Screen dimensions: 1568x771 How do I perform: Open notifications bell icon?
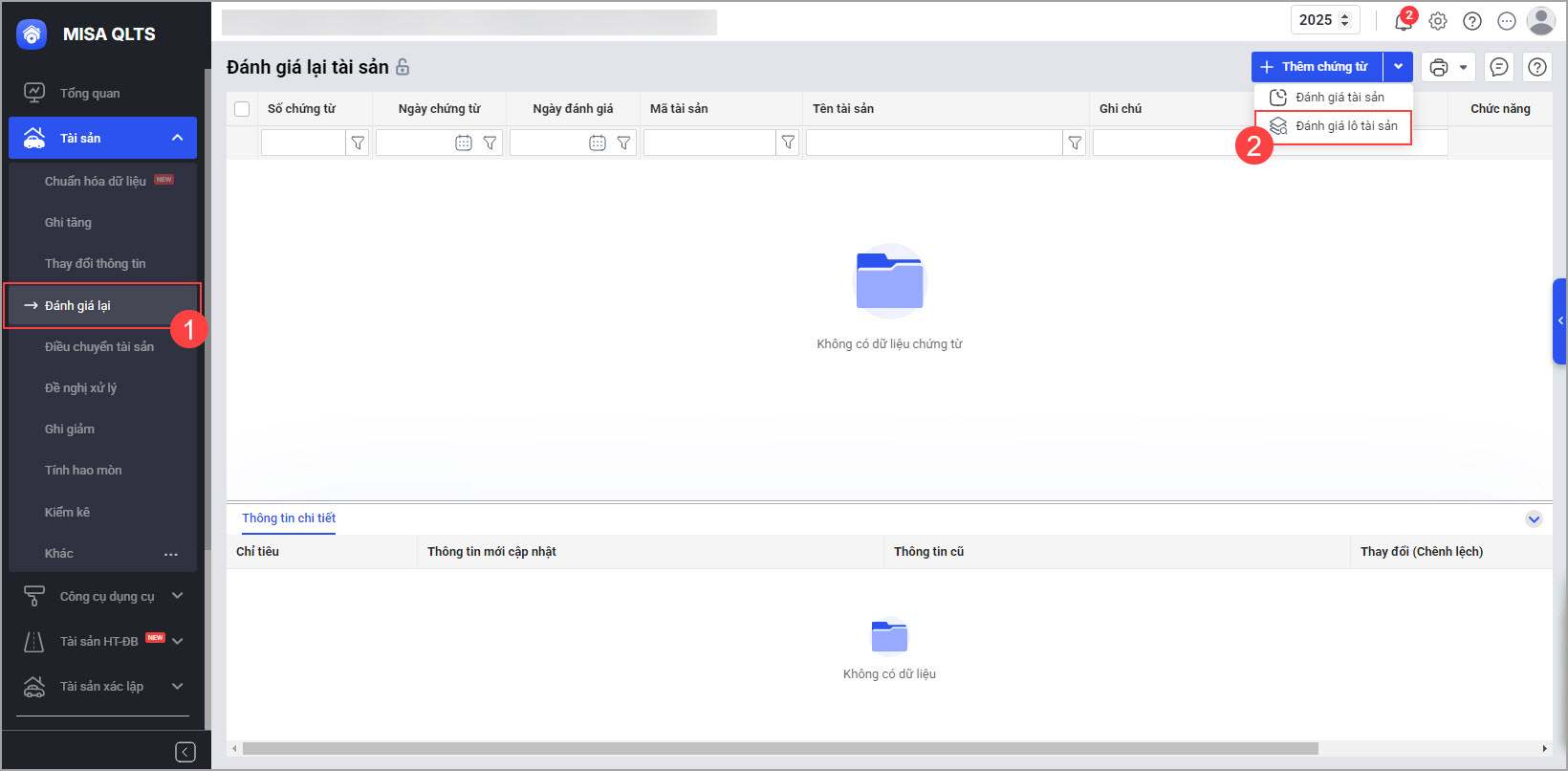pos(1404,20)
